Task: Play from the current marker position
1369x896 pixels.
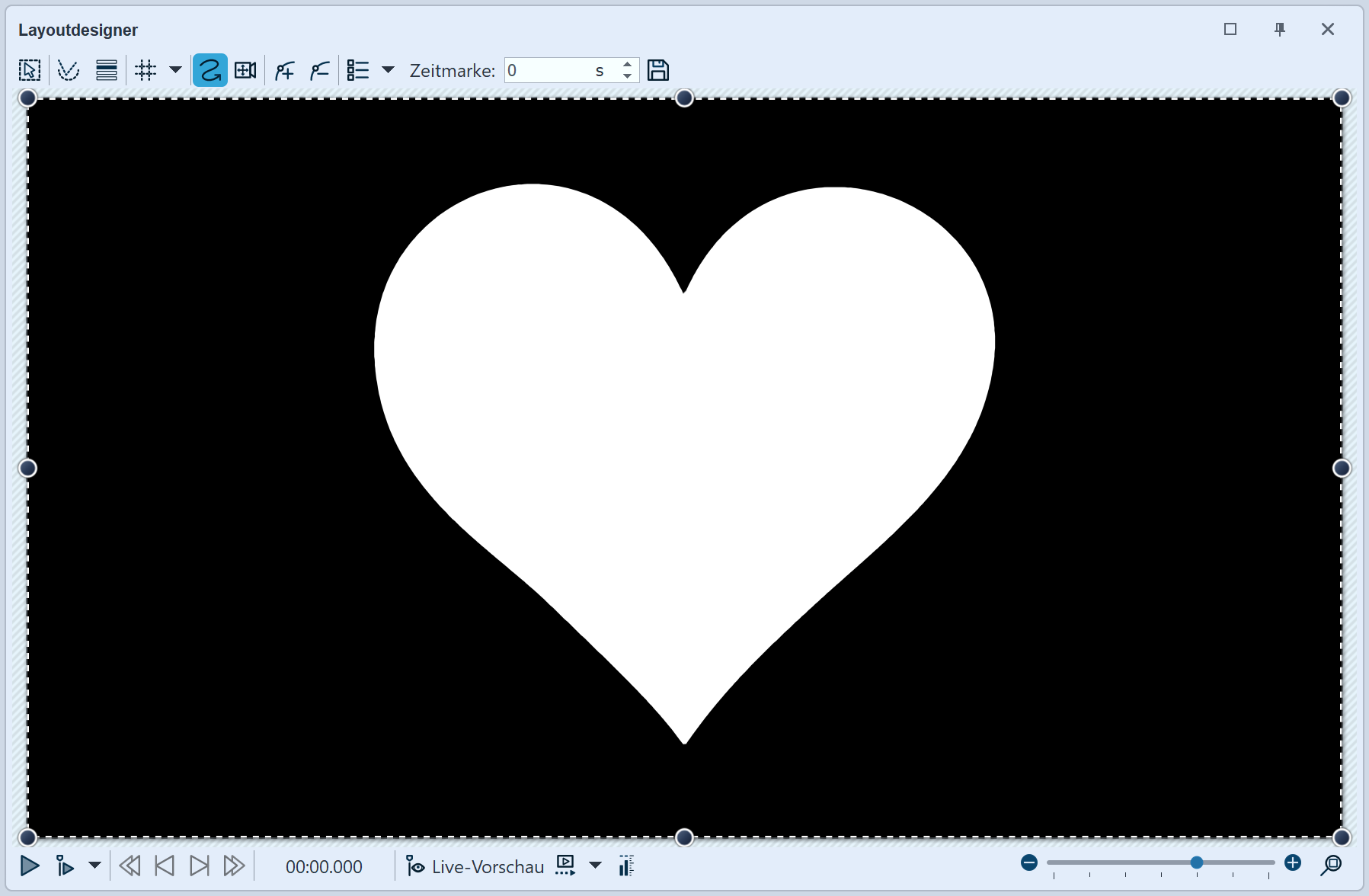Action: click(x=65, y=866)
